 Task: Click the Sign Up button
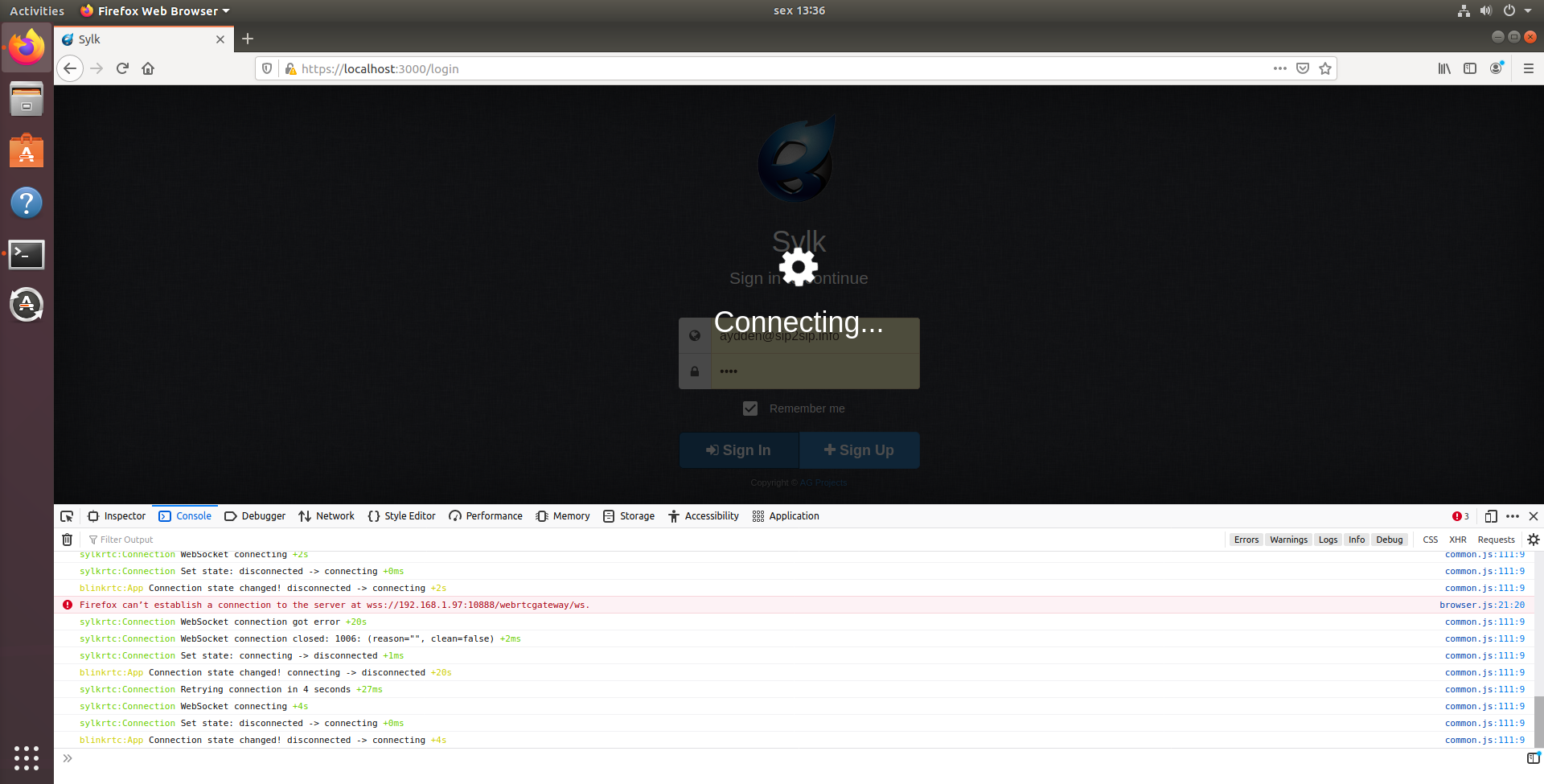tap(860, 450)
